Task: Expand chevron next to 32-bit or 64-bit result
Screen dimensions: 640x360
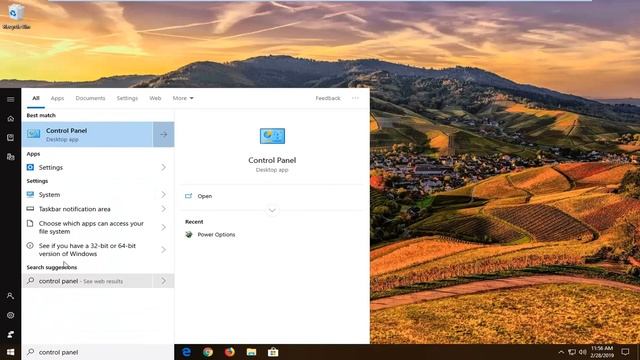Action: click(x=164, y=250)
